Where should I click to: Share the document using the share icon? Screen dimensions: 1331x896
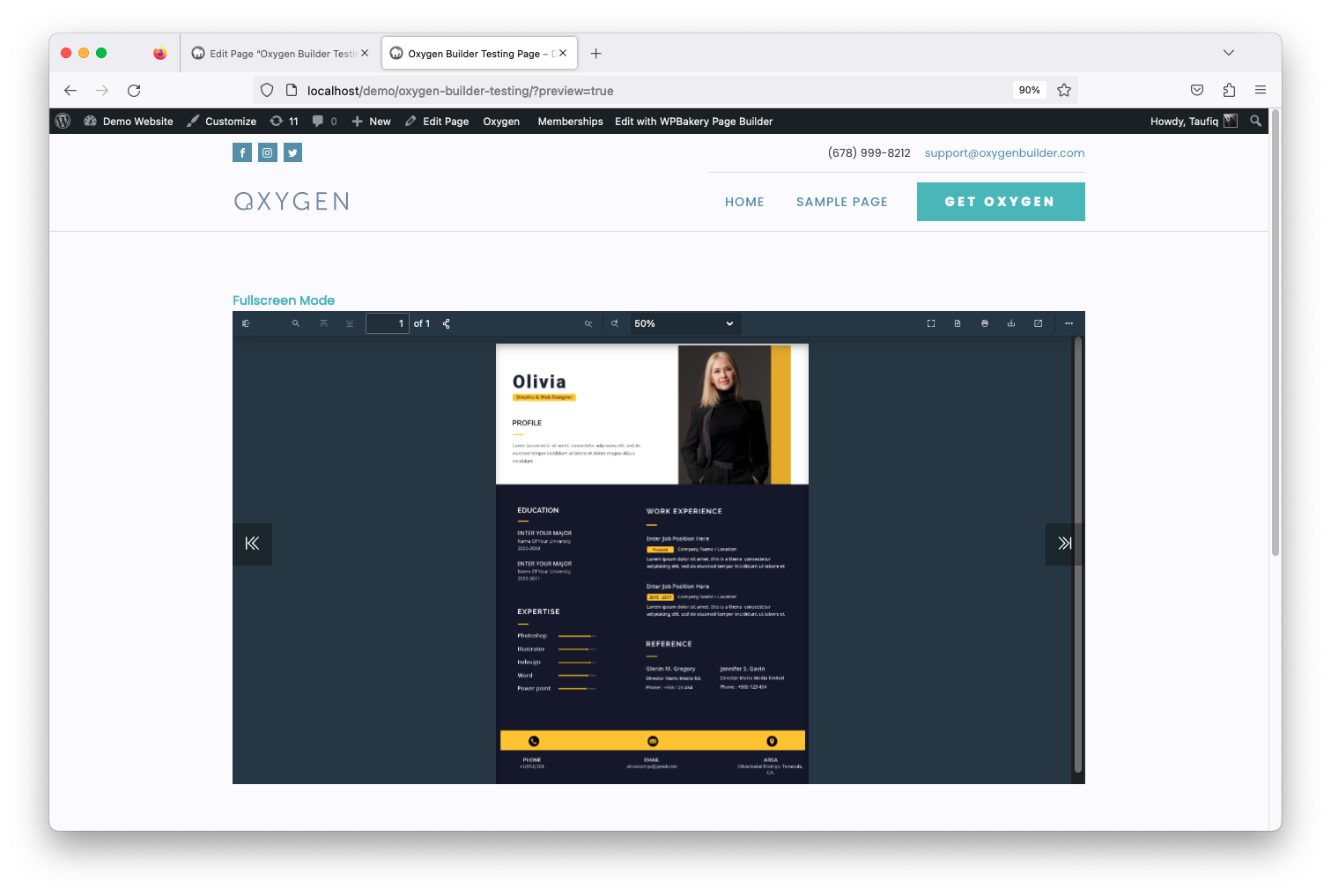tap(447, 323)
